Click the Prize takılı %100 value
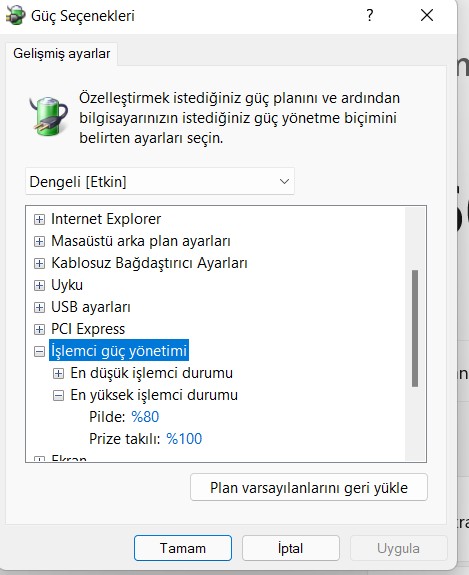 184,439
